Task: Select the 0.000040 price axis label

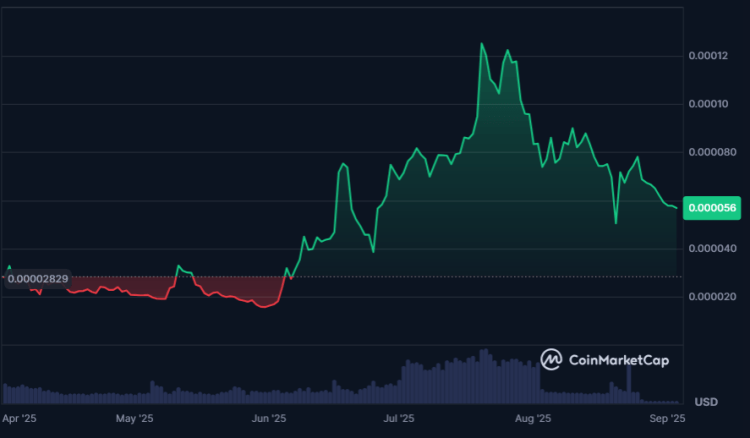Action: pyautogui.click(x=712, y=249)
